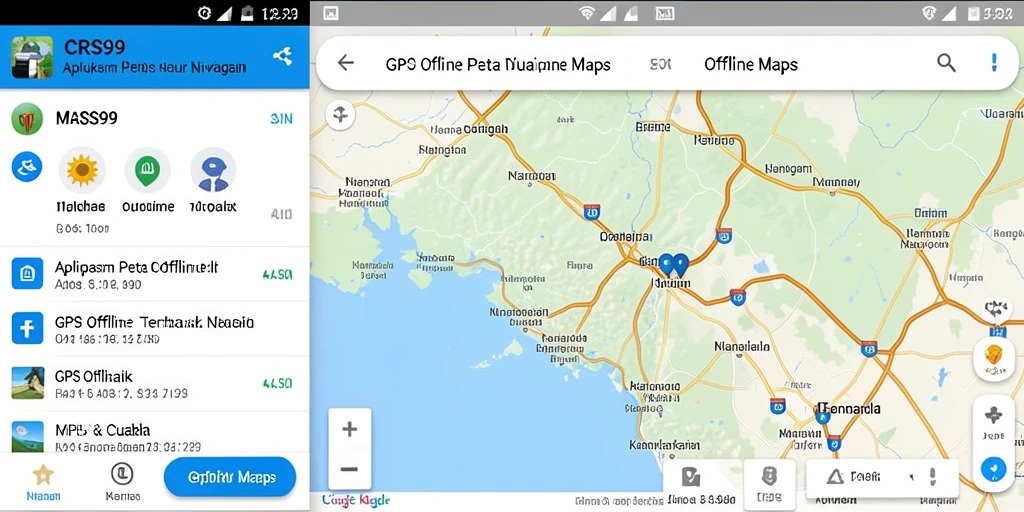
Task: Tap the directional pad icon on right side
Action: point(993,414)
